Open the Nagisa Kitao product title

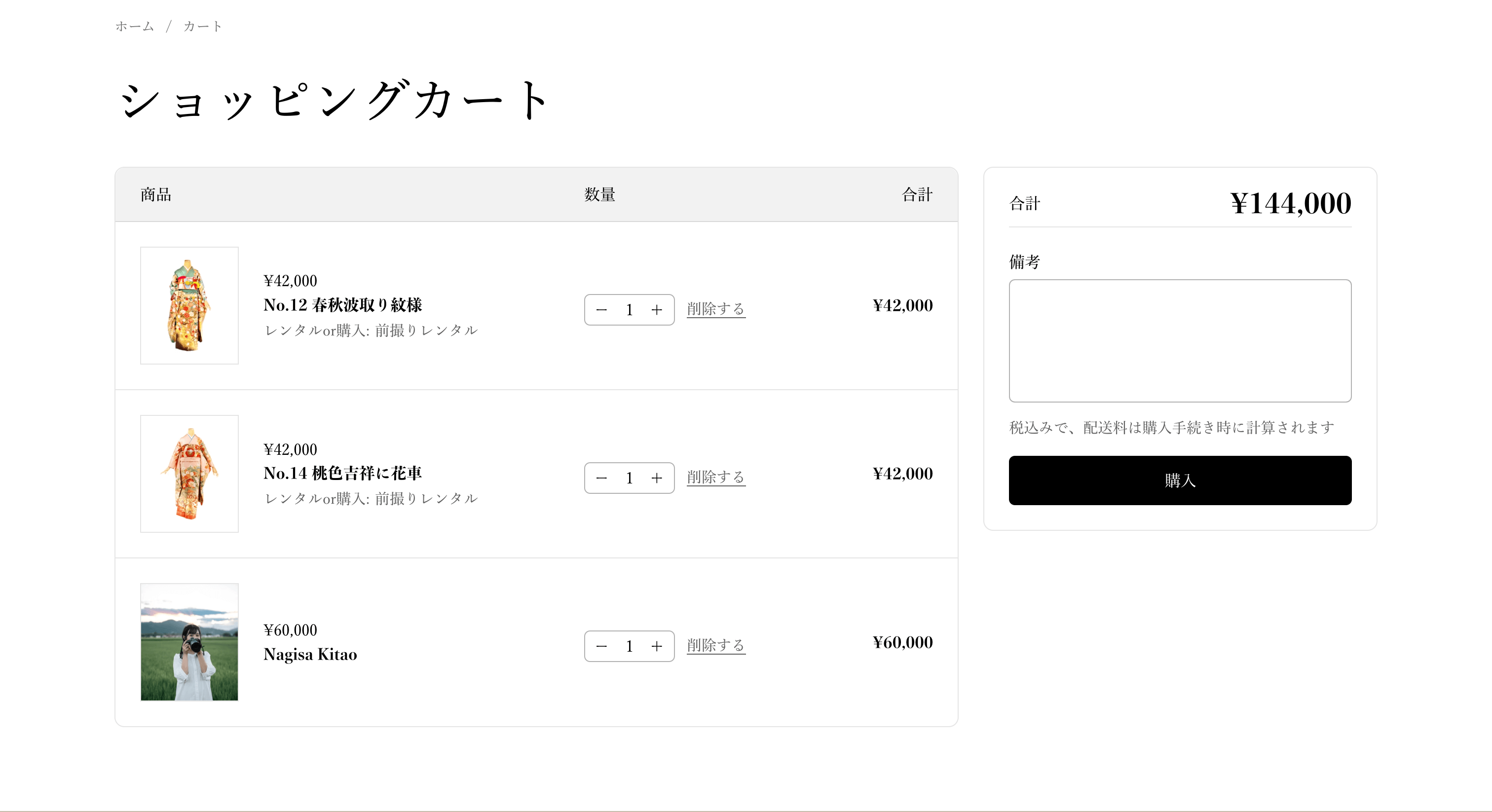point(310,655)
